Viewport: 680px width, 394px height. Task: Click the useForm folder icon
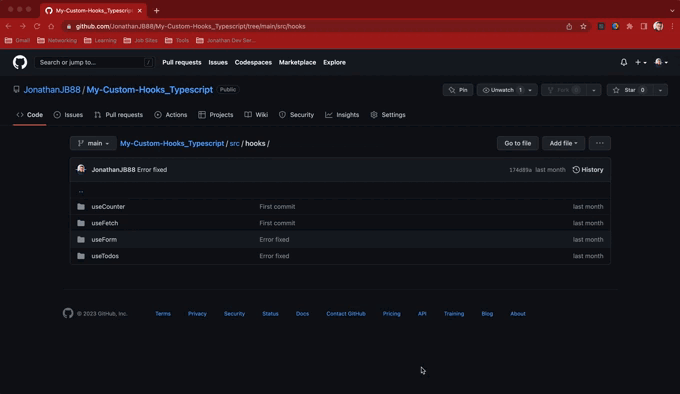(81, 240)
